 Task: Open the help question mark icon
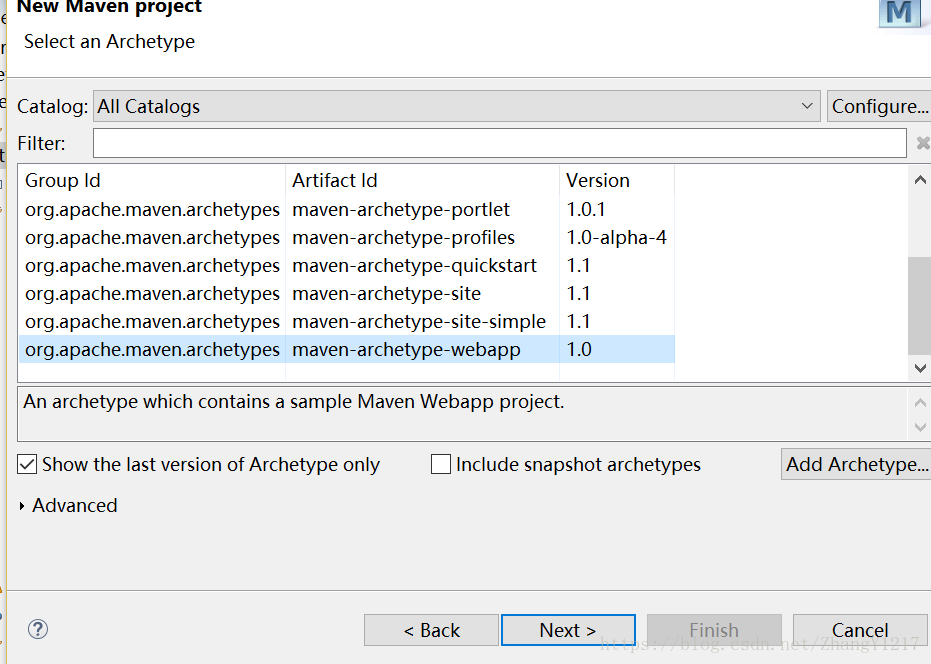click(x=38, y=629)
